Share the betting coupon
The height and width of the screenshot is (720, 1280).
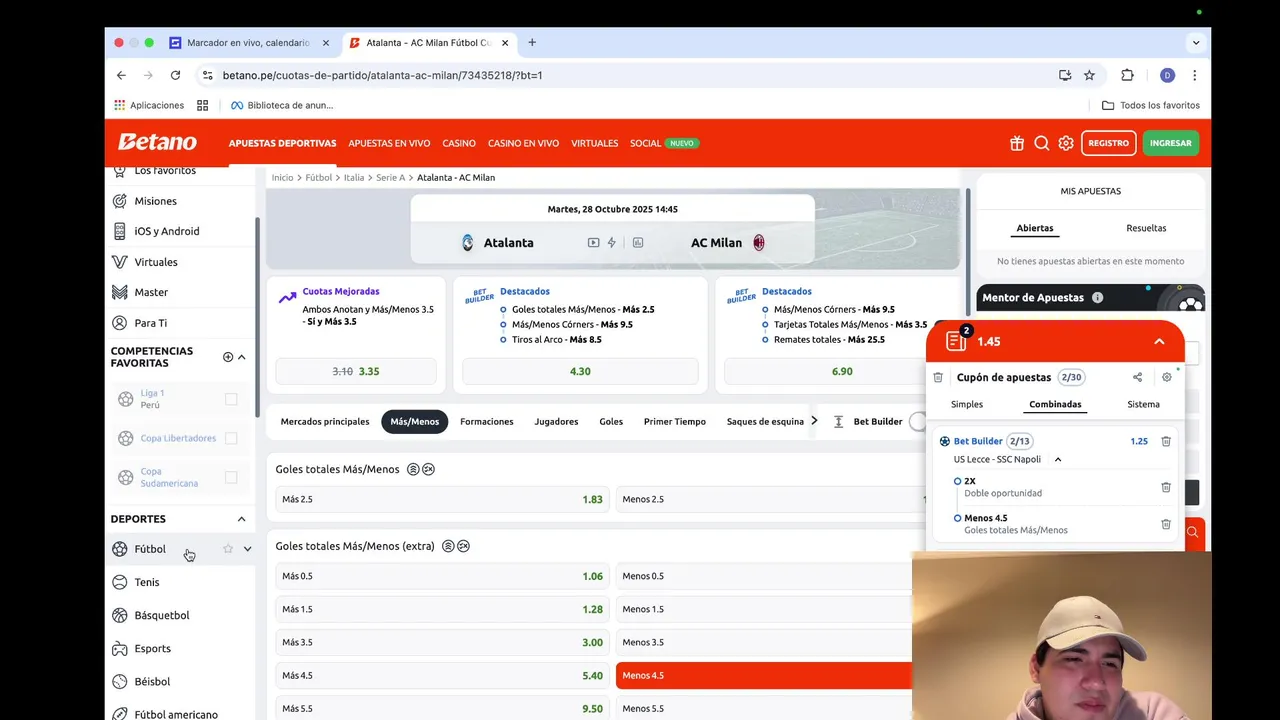point(1137,377)
